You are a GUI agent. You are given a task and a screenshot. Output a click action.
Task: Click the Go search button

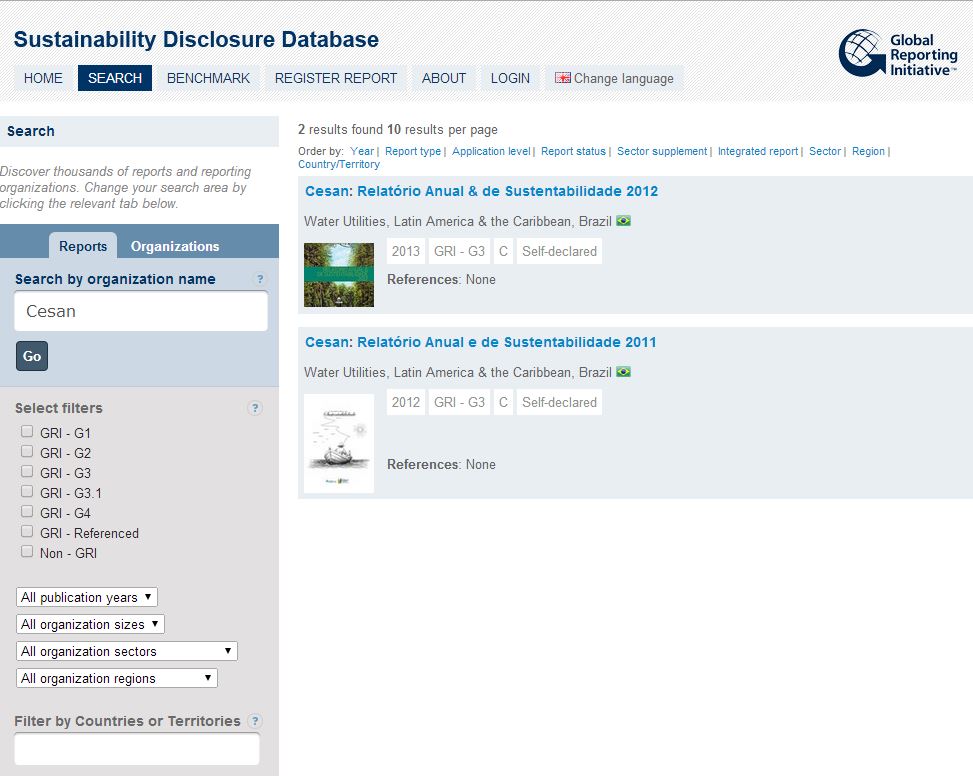32,356
